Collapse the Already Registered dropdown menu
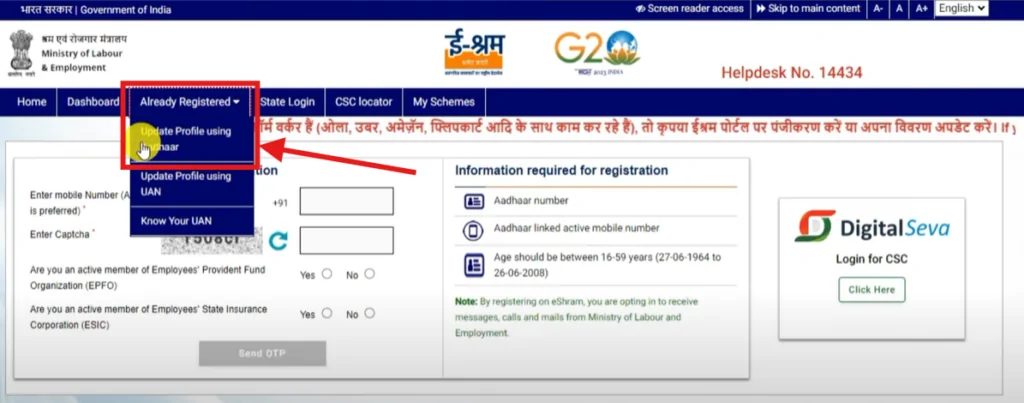 pos(190,102)
